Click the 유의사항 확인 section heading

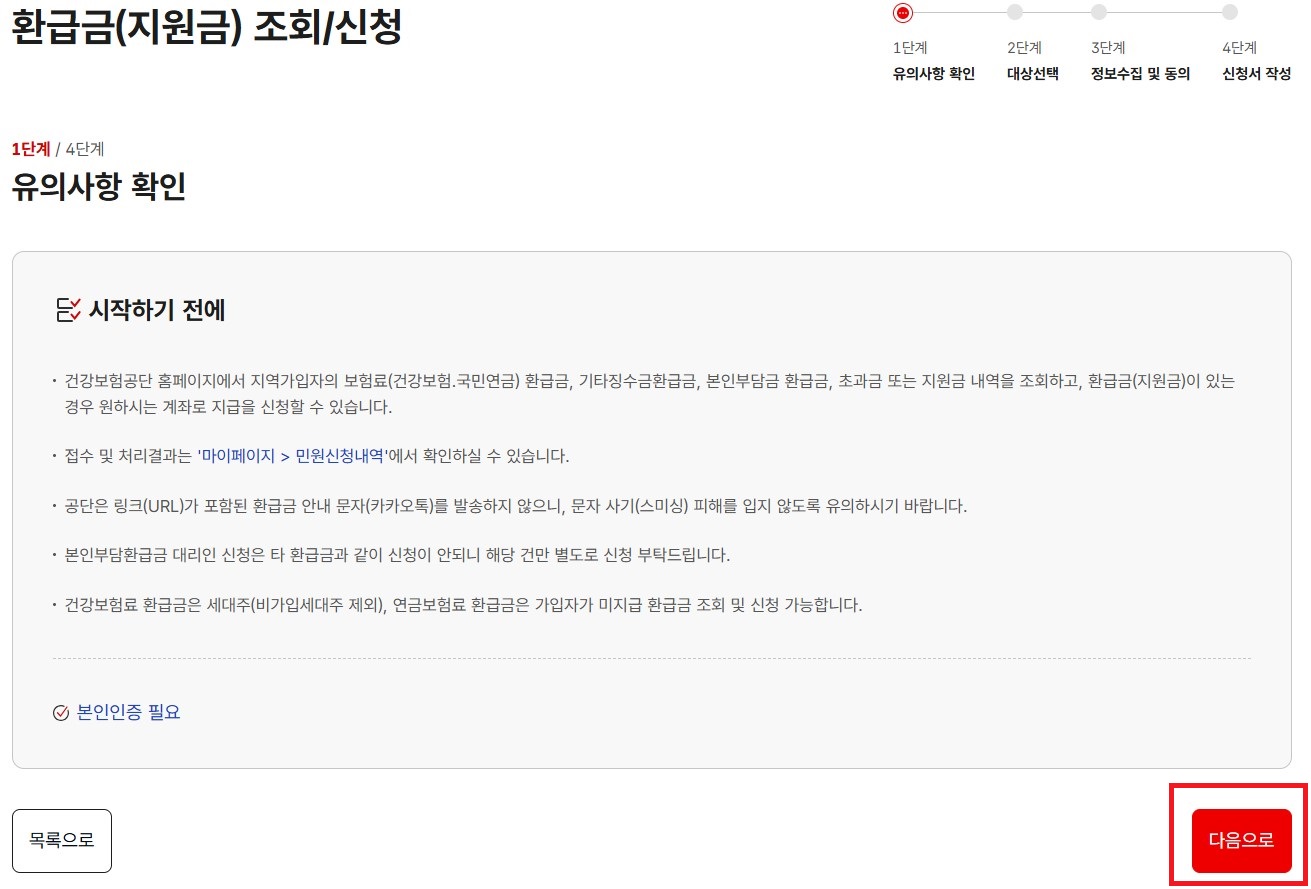click(99, 187)
